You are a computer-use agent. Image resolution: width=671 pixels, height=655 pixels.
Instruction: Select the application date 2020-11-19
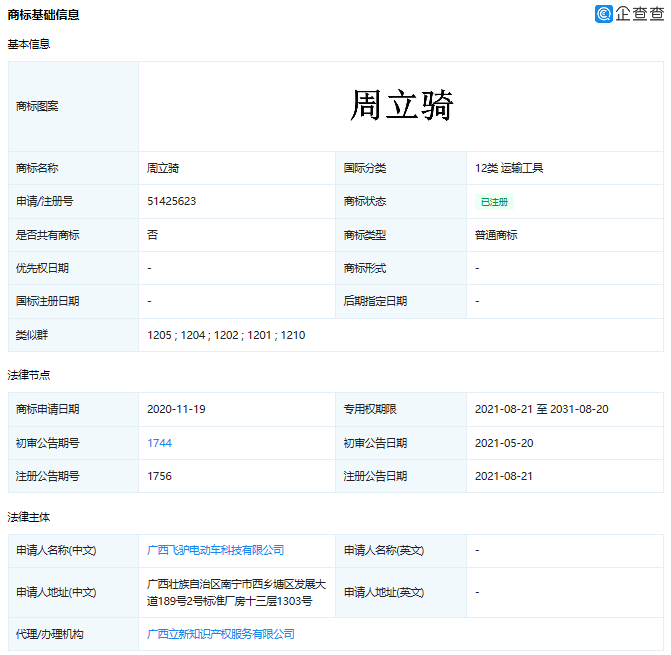click(x=177, y=410)
